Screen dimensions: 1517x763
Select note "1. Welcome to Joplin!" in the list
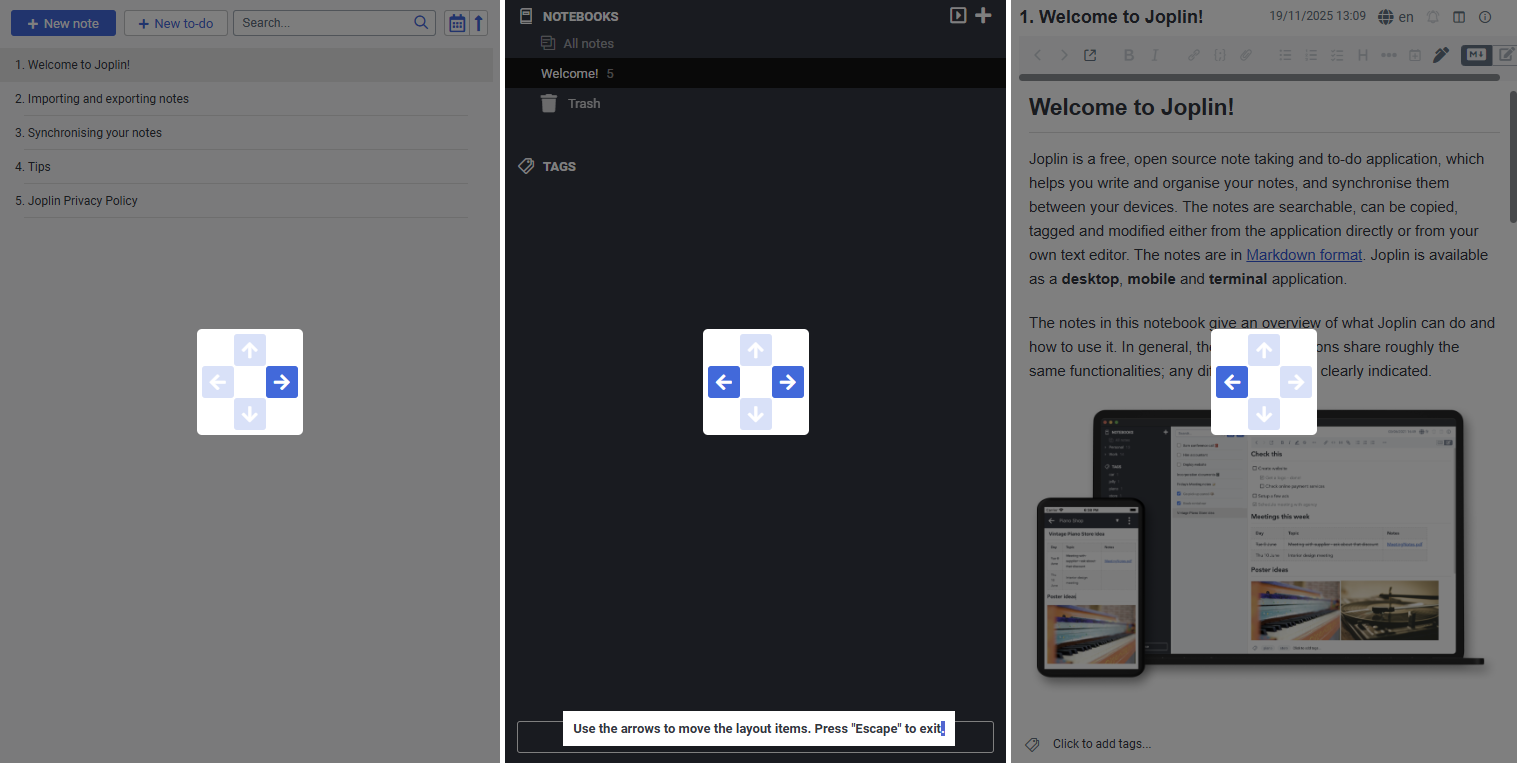246,65
